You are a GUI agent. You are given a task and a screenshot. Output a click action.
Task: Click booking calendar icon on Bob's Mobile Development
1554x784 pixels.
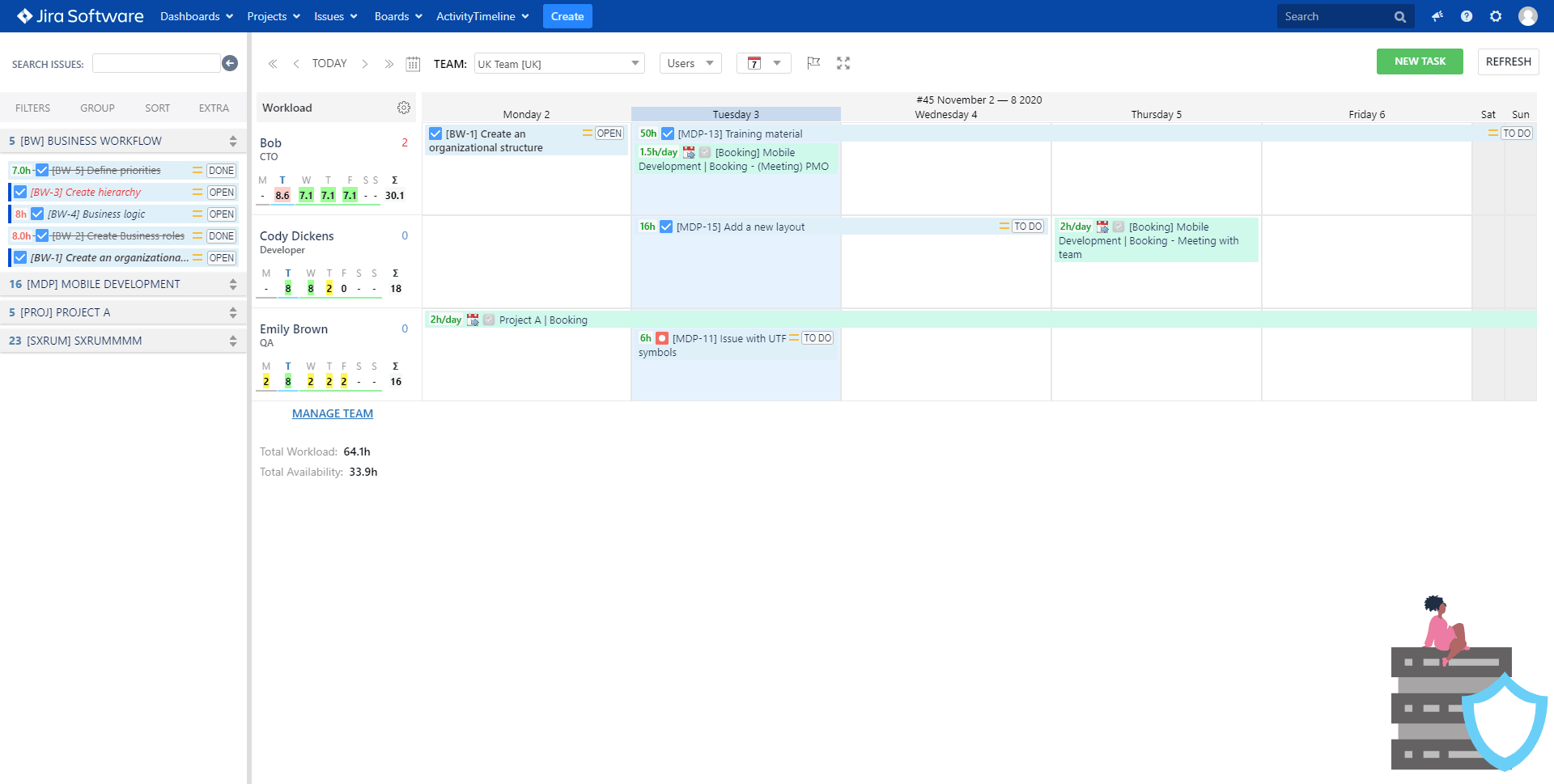point(689,152)
